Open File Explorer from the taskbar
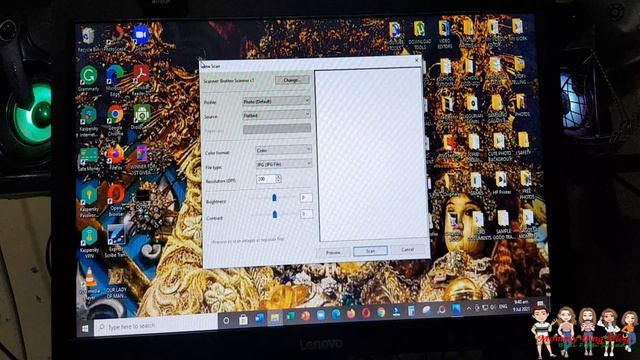The height and width of the screenshot is (360, 640). click(275, 318)
